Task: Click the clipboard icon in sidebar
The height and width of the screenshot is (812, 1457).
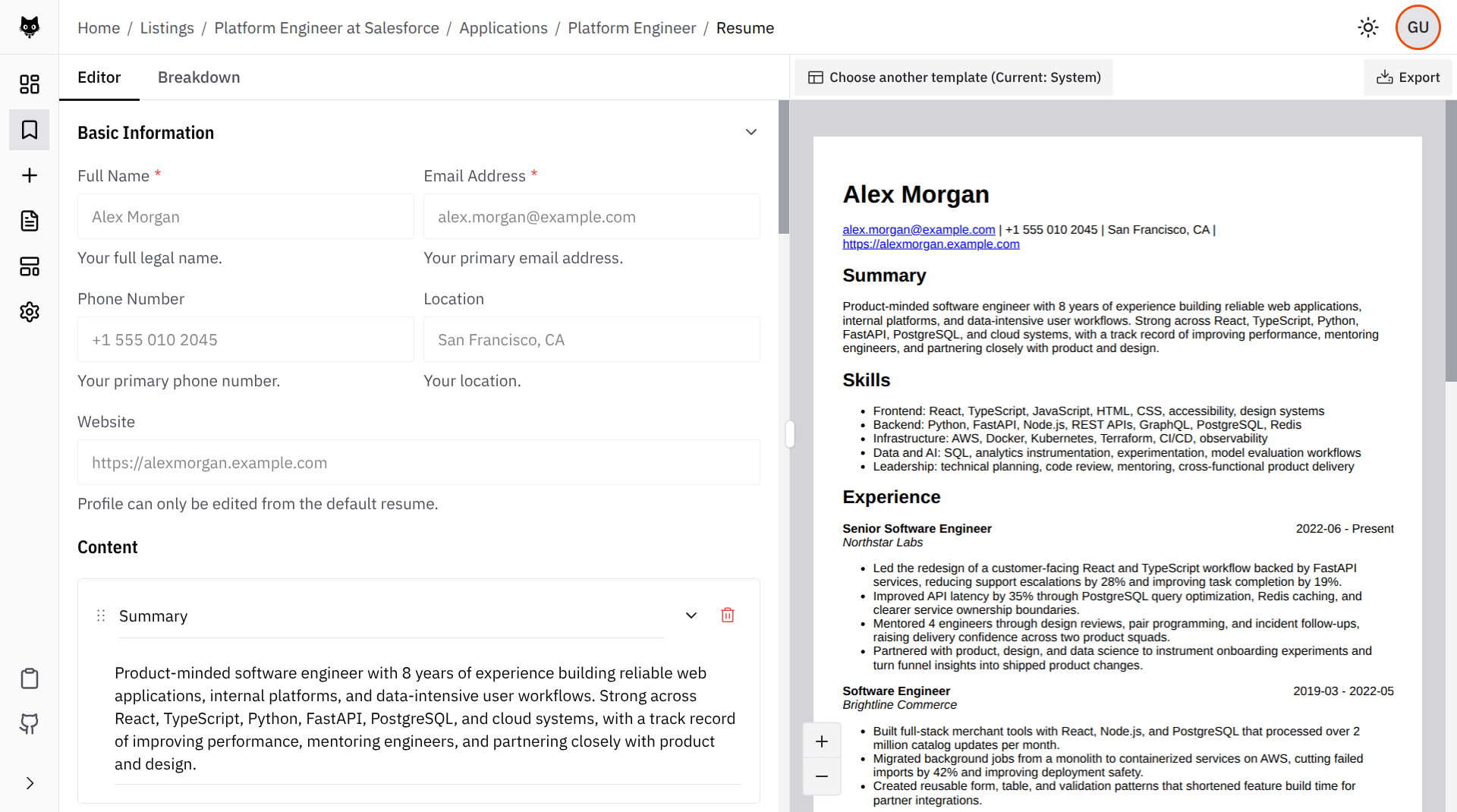Action: (29, 678)
